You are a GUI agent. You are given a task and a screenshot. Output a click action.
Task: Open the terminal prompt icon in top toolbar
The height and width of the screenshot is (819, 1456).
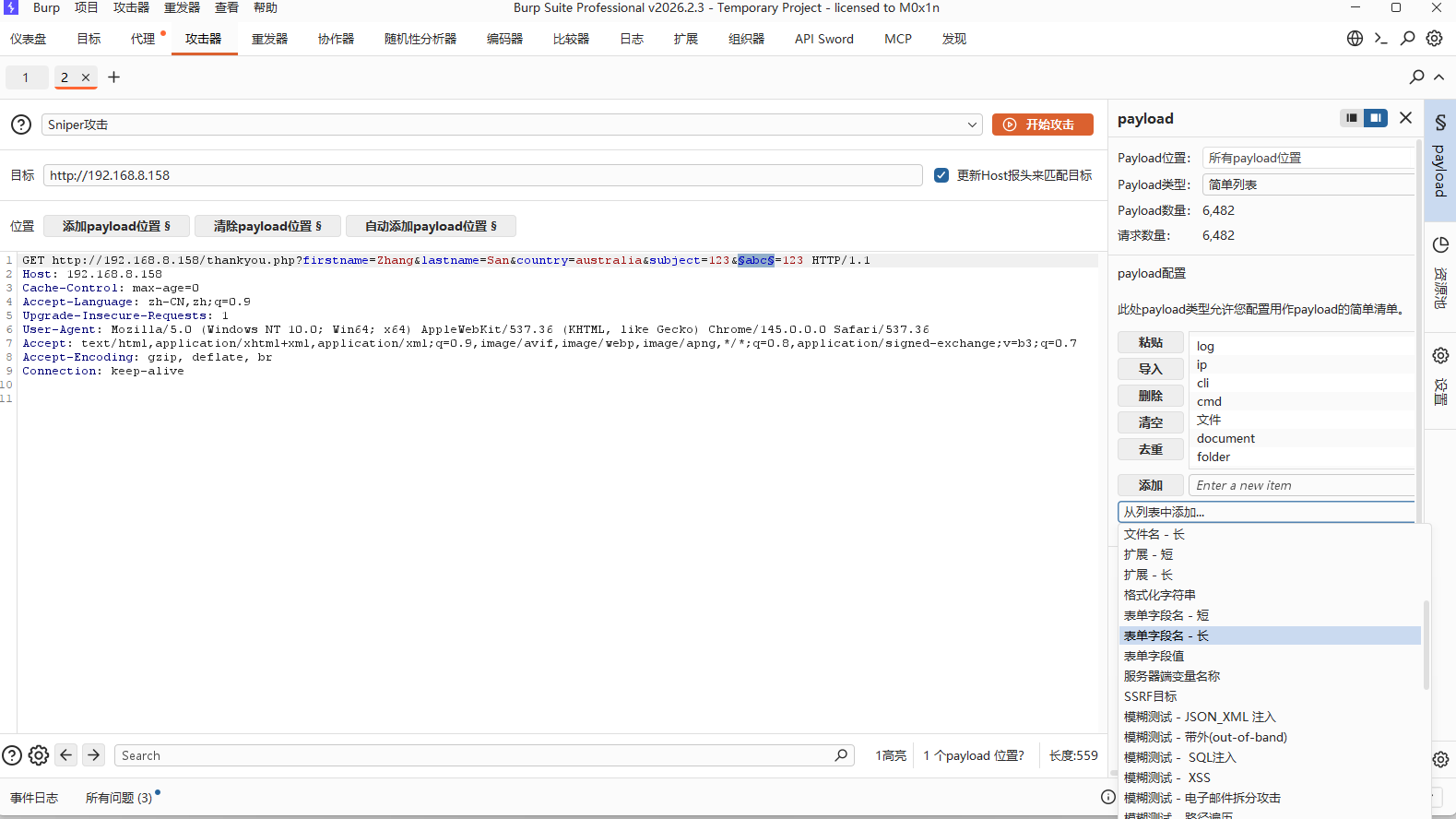(1380, 39)
